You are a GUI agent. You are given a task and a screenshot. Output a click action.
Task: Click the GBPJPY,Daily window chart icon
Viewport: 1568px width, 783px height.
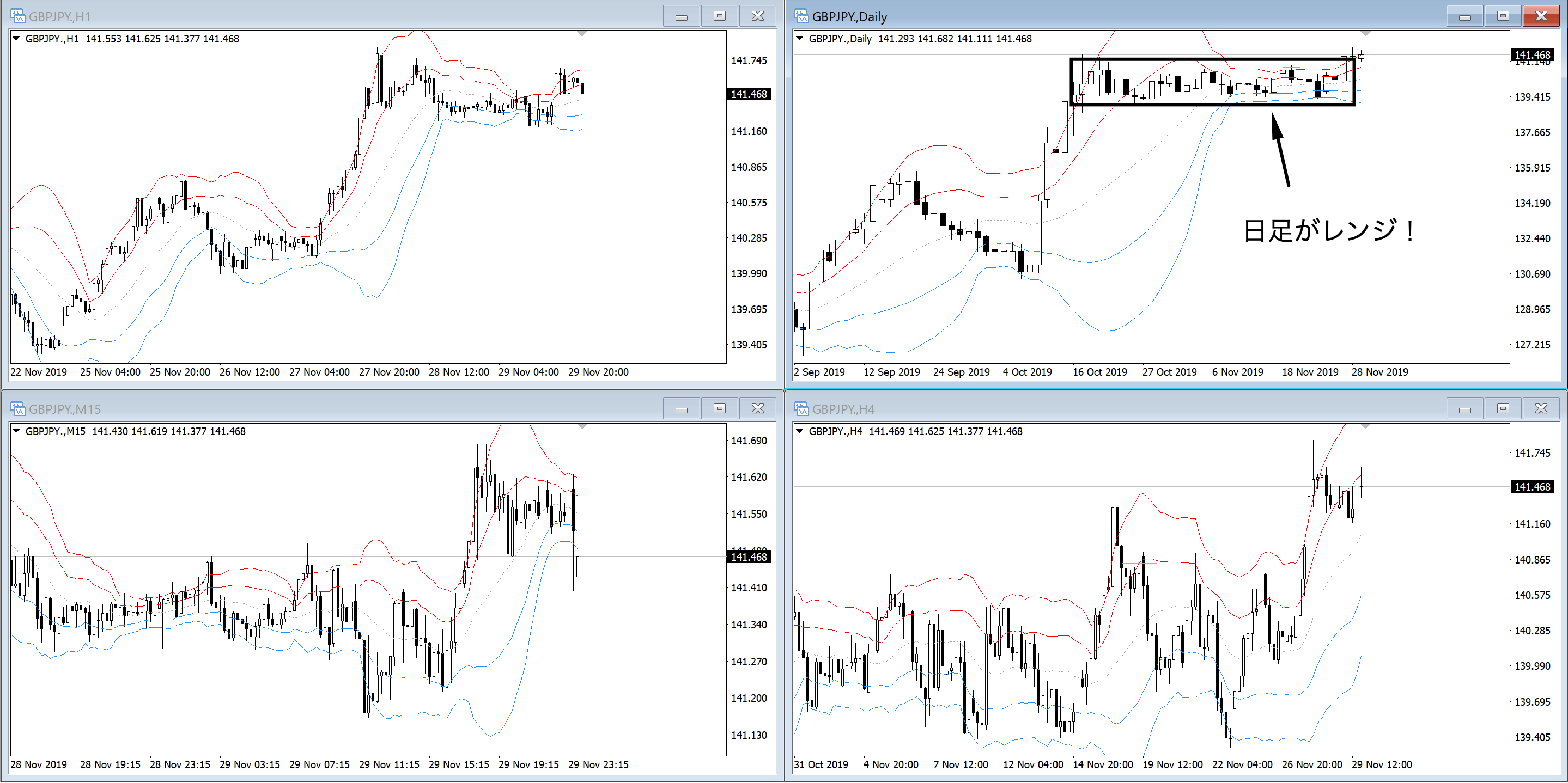[800, 16]
